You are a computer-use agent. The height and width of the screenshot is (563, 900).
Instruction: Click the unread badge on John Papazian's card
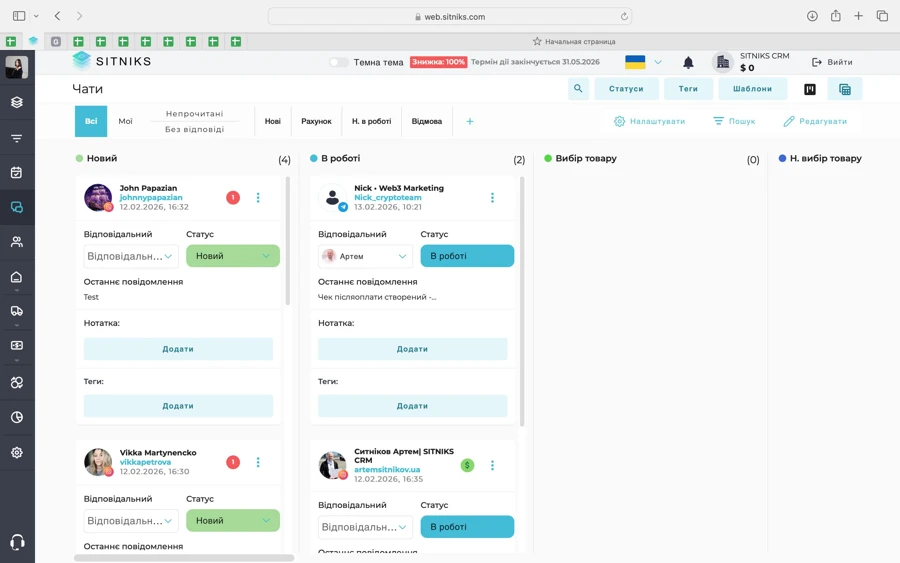click(x=232, y=197)
